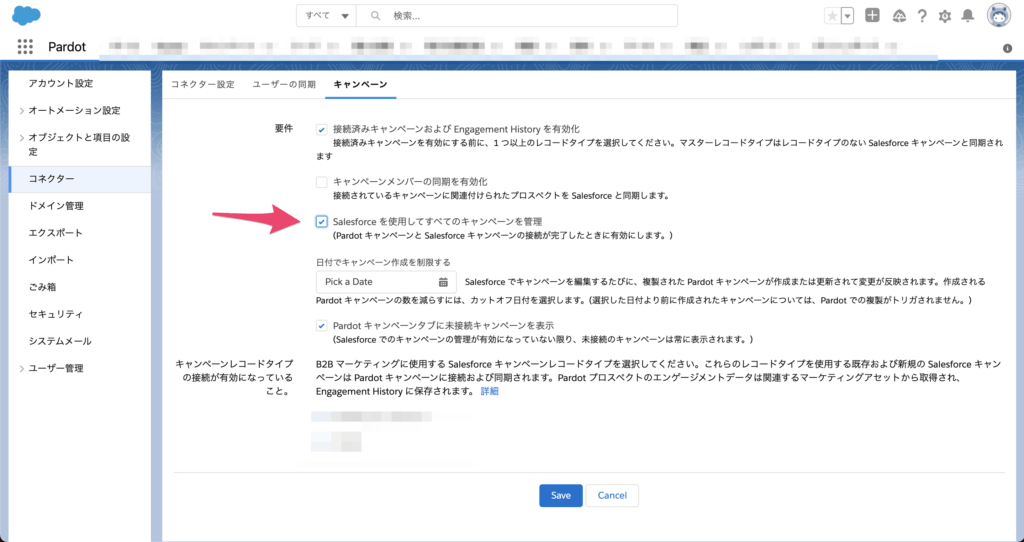
Task: Toggle Salesforce を使用してすべてのキャンペーンを管理 checkbox
Action: tap(321, 222)
